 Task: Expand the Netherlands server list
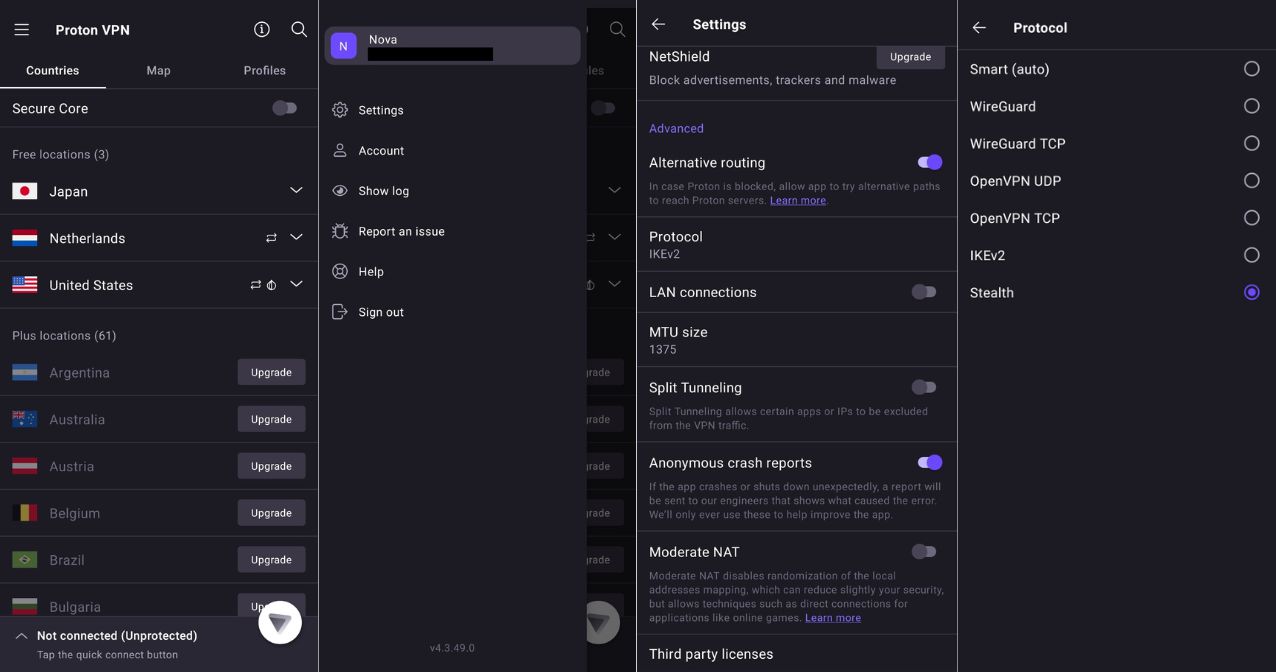click(296, 237)
